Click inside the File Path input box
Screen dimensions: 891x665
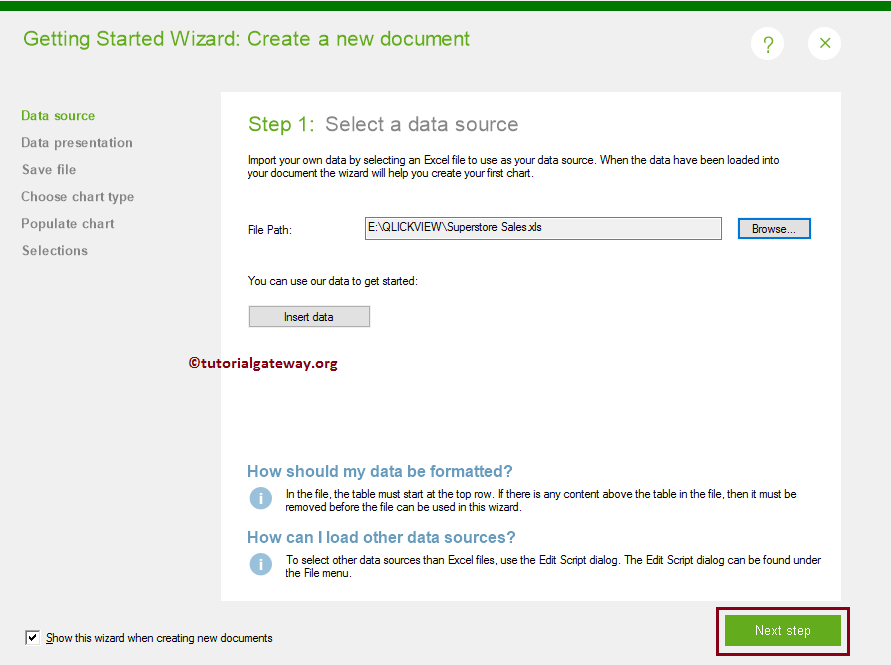coord(543,228)
